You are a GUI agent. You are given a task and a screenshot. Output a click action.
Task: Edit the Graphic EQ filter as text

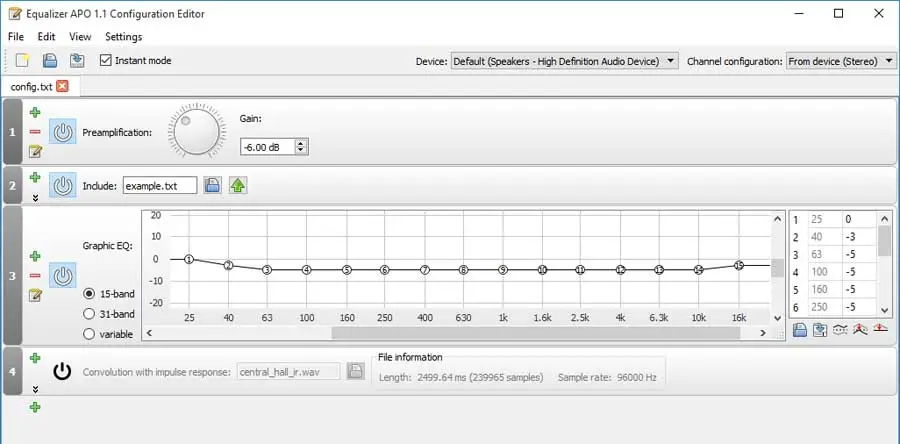(x=35, y=295)
